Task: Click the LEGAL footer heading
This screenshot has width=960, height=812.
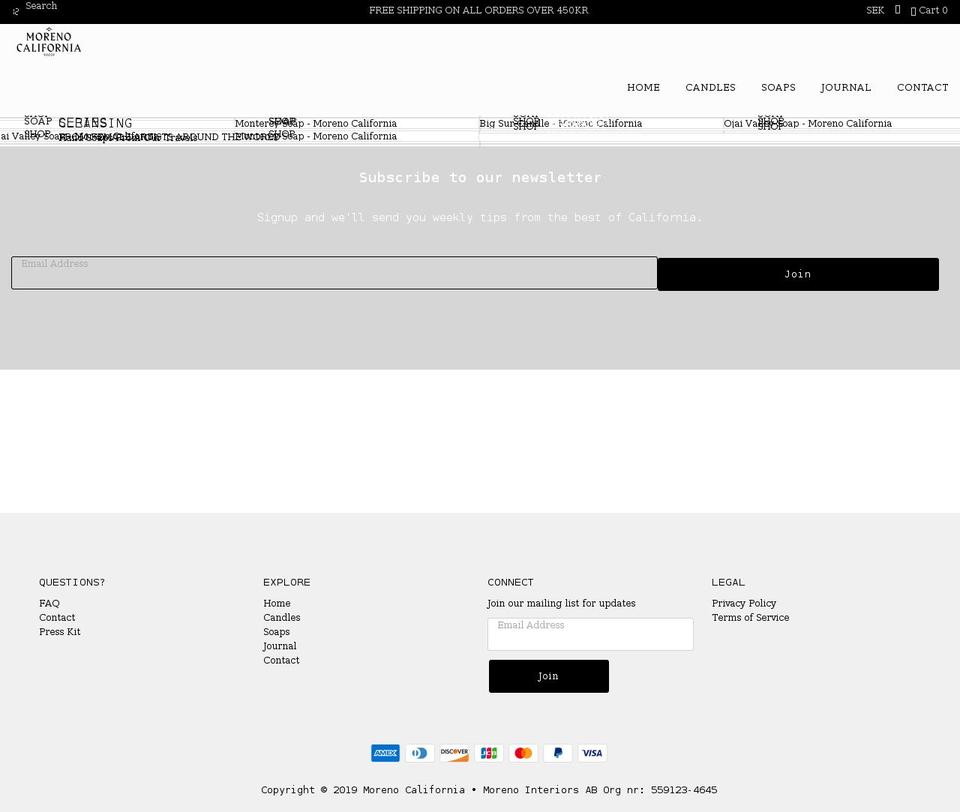Action: (728, 582)
